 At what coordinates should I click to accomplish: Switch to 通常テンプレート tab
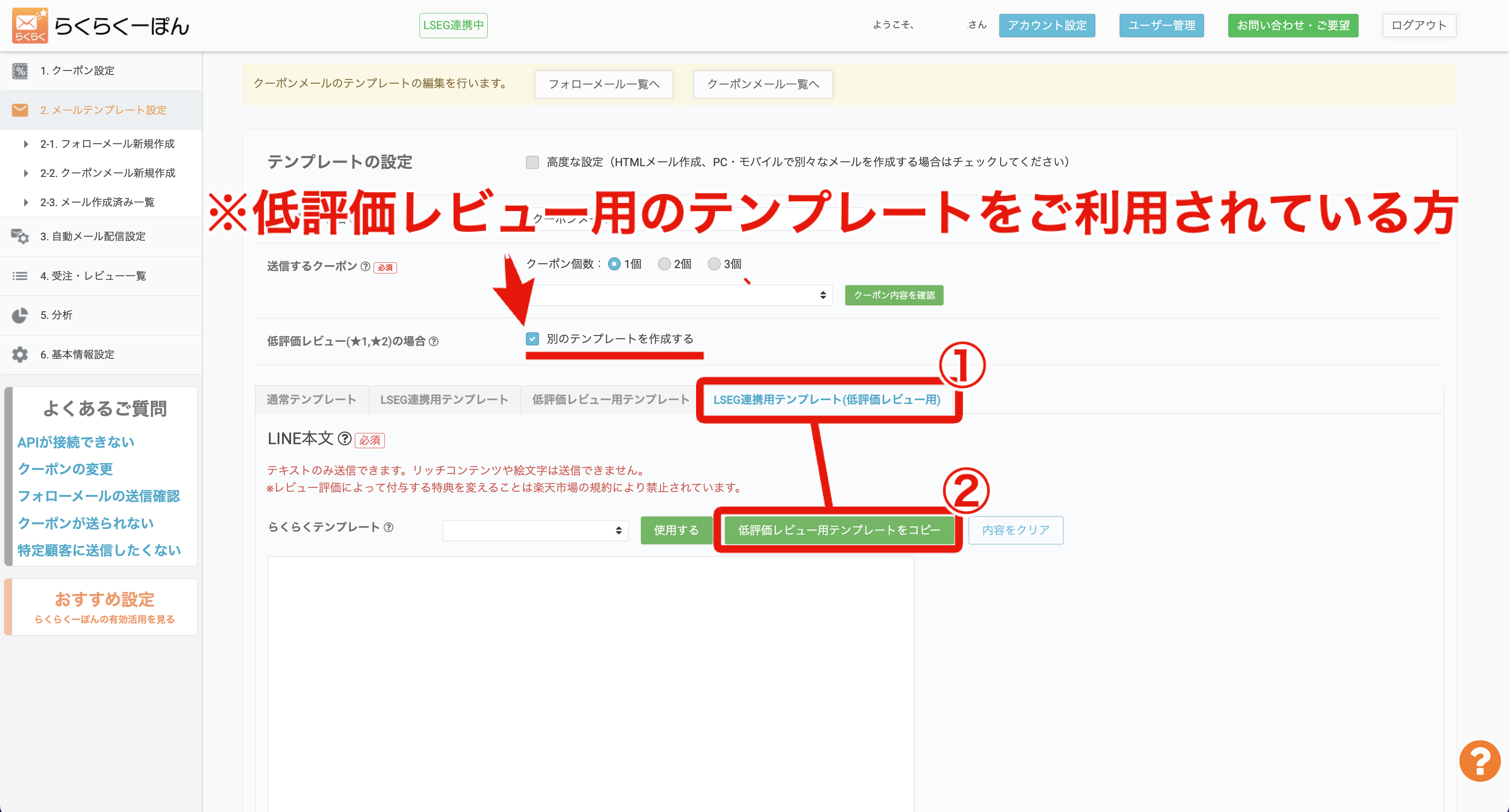312,400
